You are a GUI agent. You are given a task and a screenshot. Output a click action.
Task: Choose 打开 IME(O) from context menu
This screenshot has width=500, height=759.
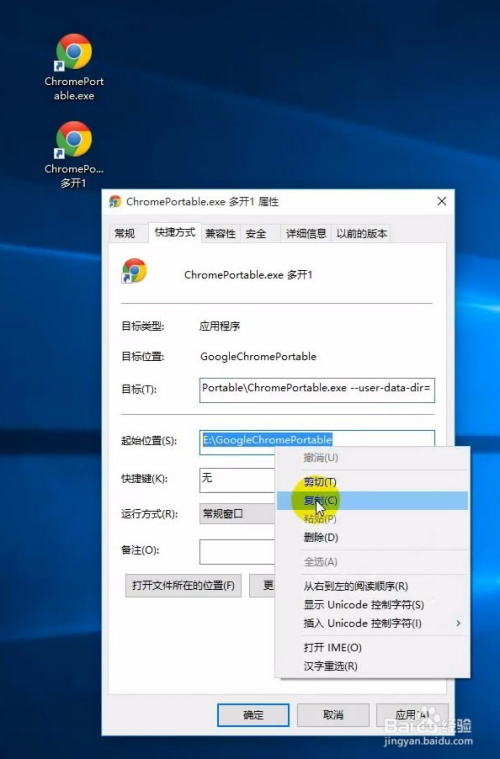pos(372,648)
